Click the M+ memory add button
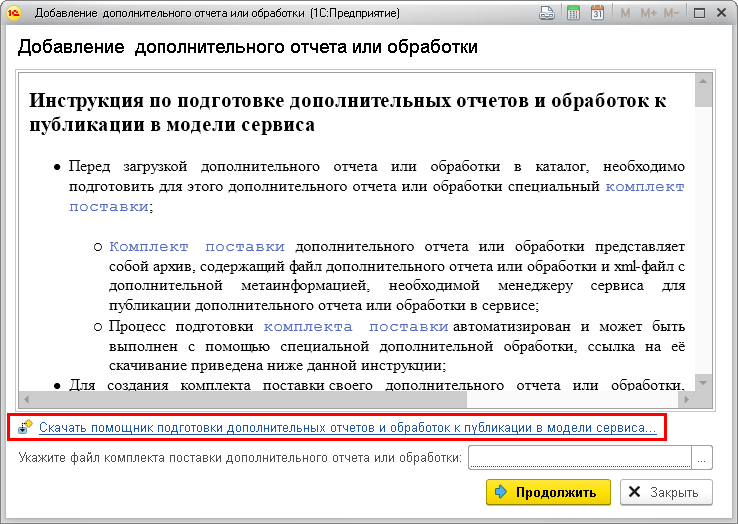 pos(647,14)
